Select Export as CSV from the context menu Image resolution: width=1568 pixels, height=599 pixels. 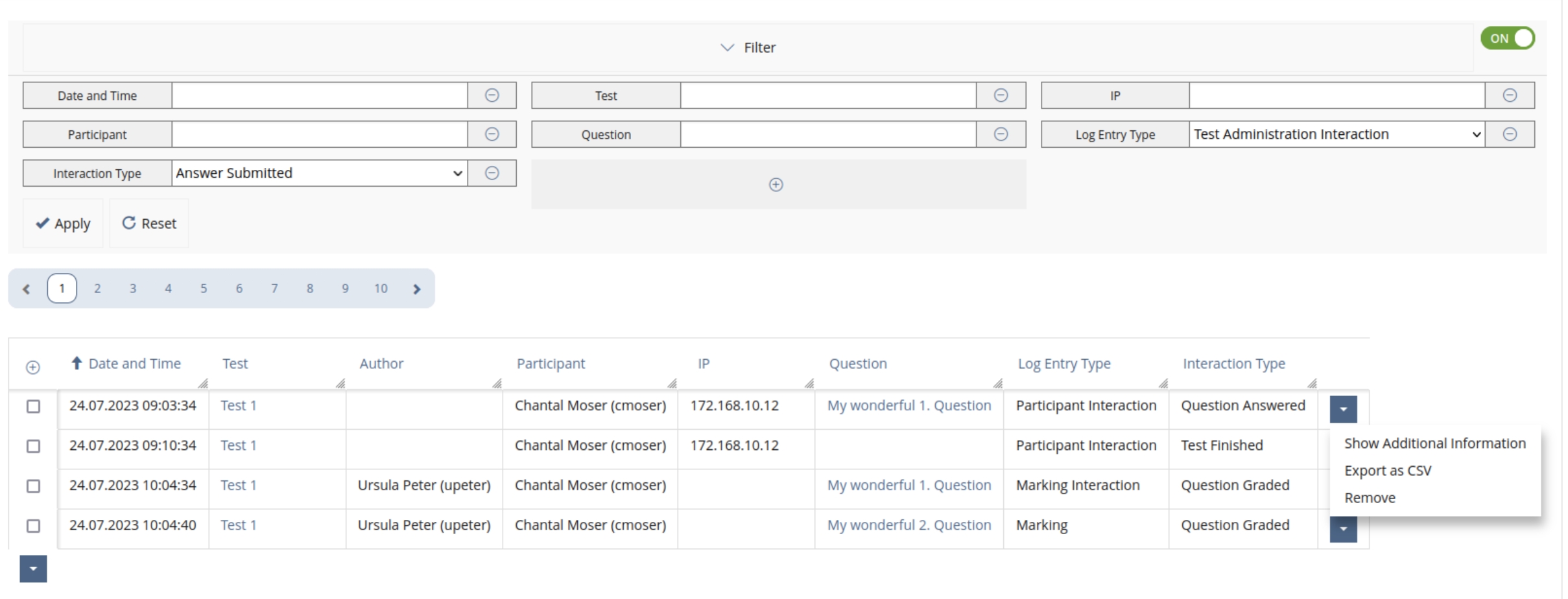coord(1388,470)
